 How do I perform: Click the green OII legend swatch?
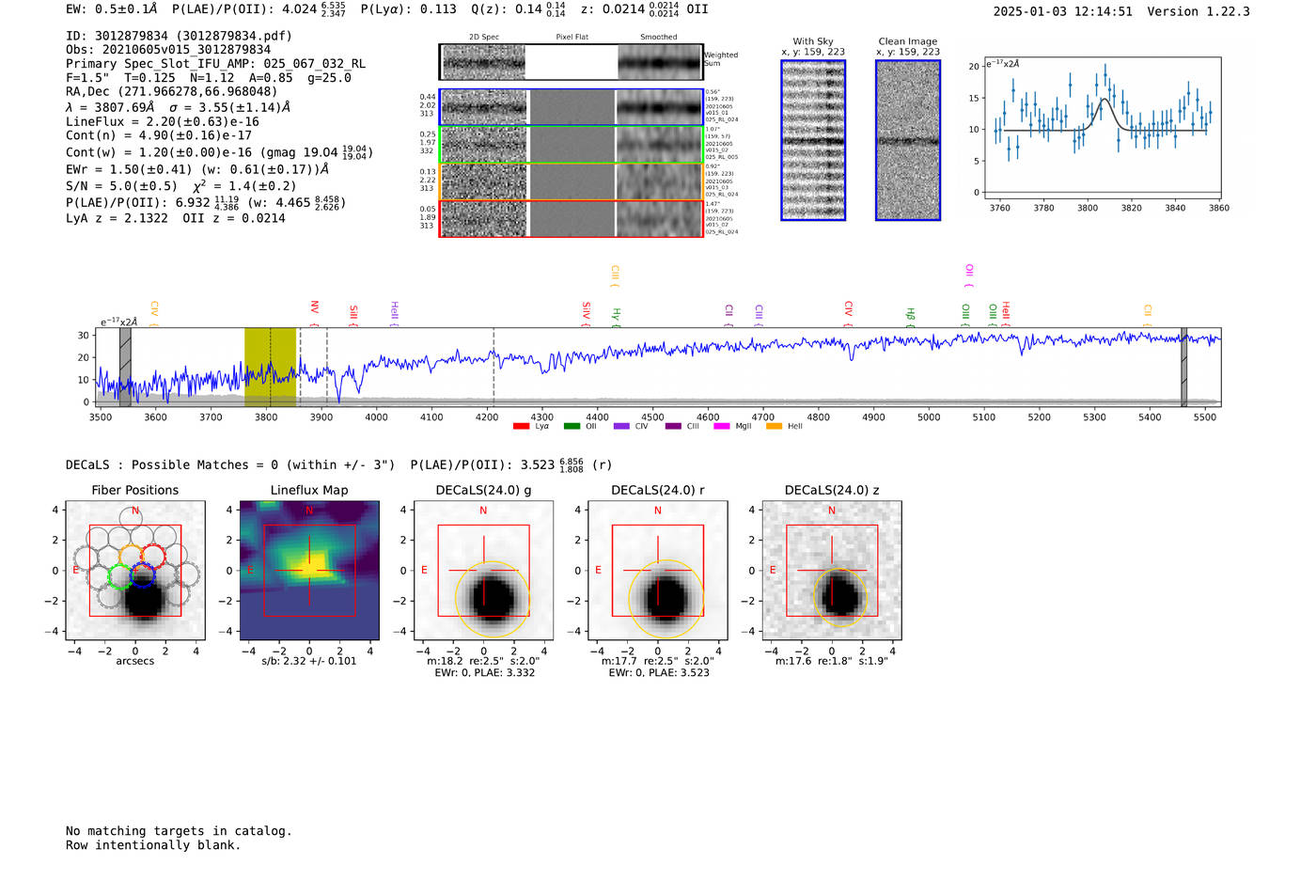tap(572, 426)
